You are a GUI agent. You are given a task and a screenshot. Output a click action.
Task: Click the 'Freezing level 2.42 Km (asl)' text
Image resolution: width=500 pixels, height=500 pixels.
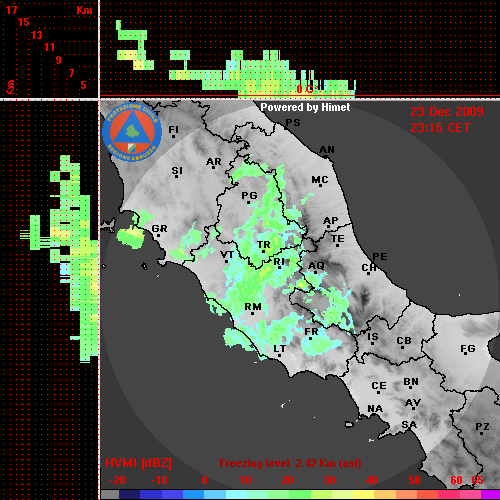(290, 463)
